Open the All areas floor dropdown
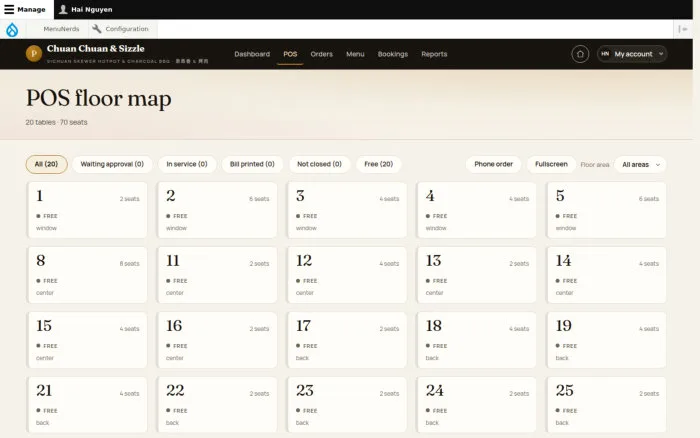 pos(640,165)
